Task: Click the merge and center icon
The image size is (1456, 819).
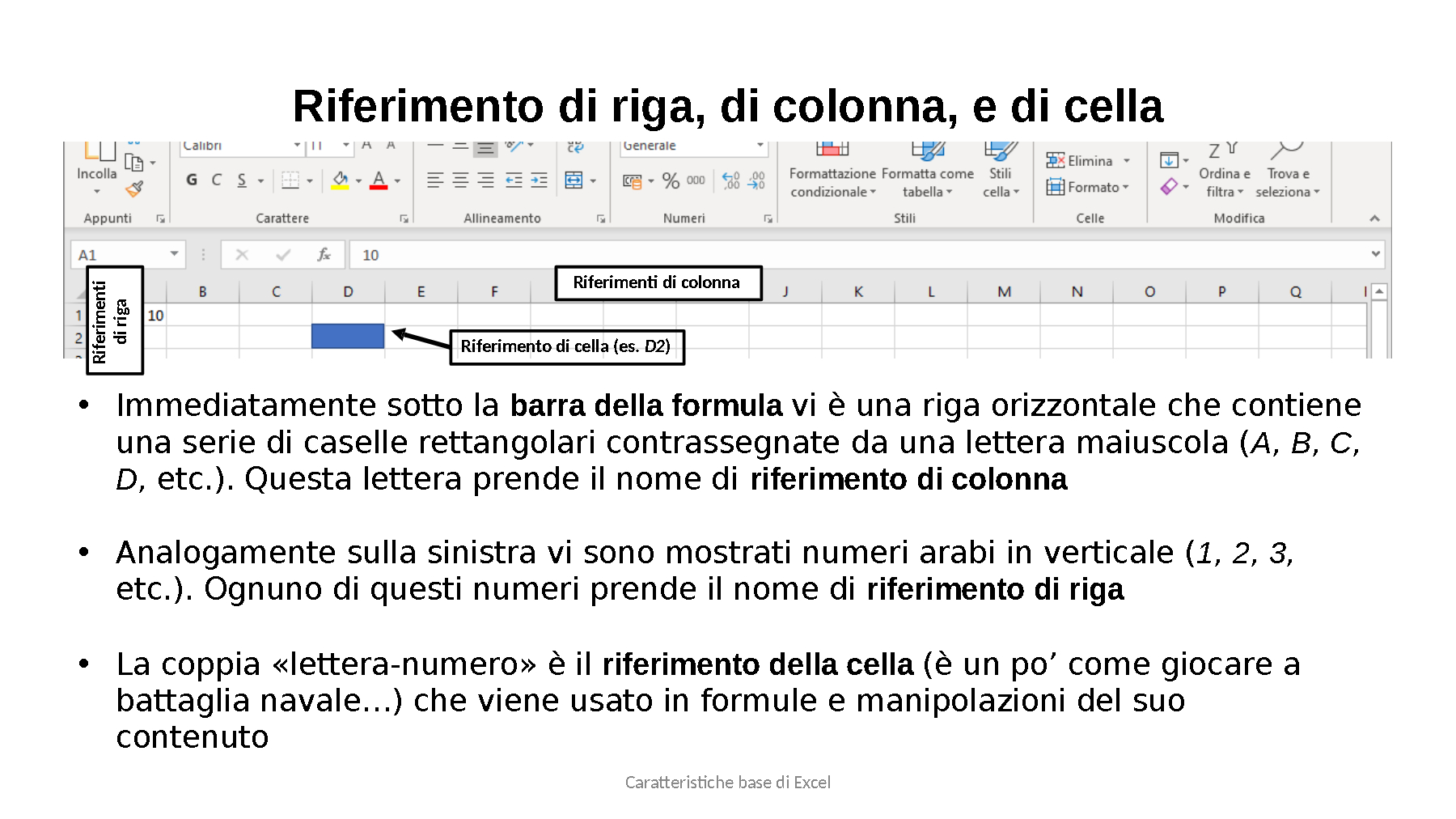Action: pyautogui.click(x=574, y=180)
